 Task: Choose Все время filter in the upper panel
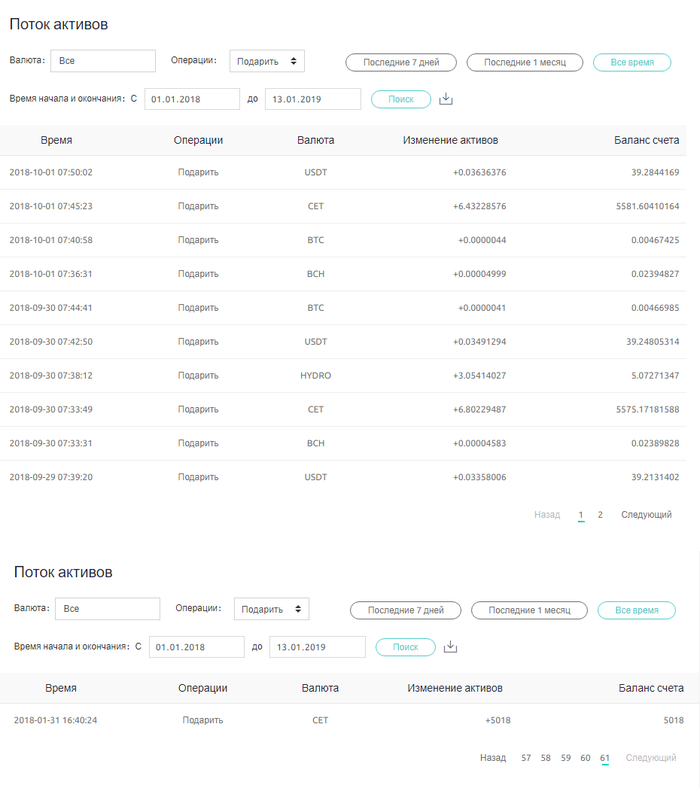pos(632,62)
